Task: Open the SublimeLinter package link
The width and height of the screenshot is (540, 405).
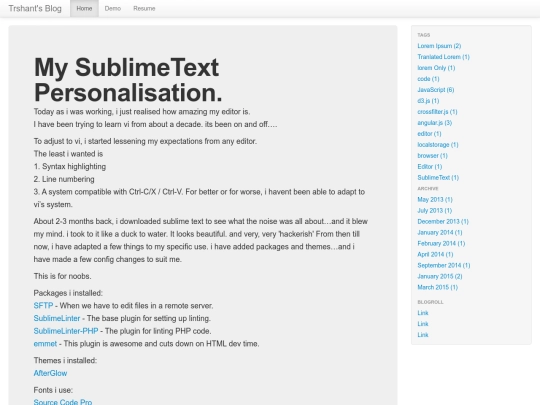Action: point(57,318)
